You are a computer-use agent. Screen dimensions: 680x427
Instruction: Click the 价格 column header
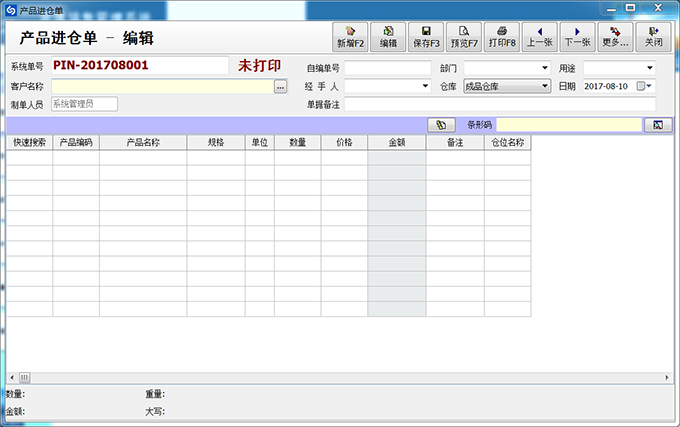[344, 143]
